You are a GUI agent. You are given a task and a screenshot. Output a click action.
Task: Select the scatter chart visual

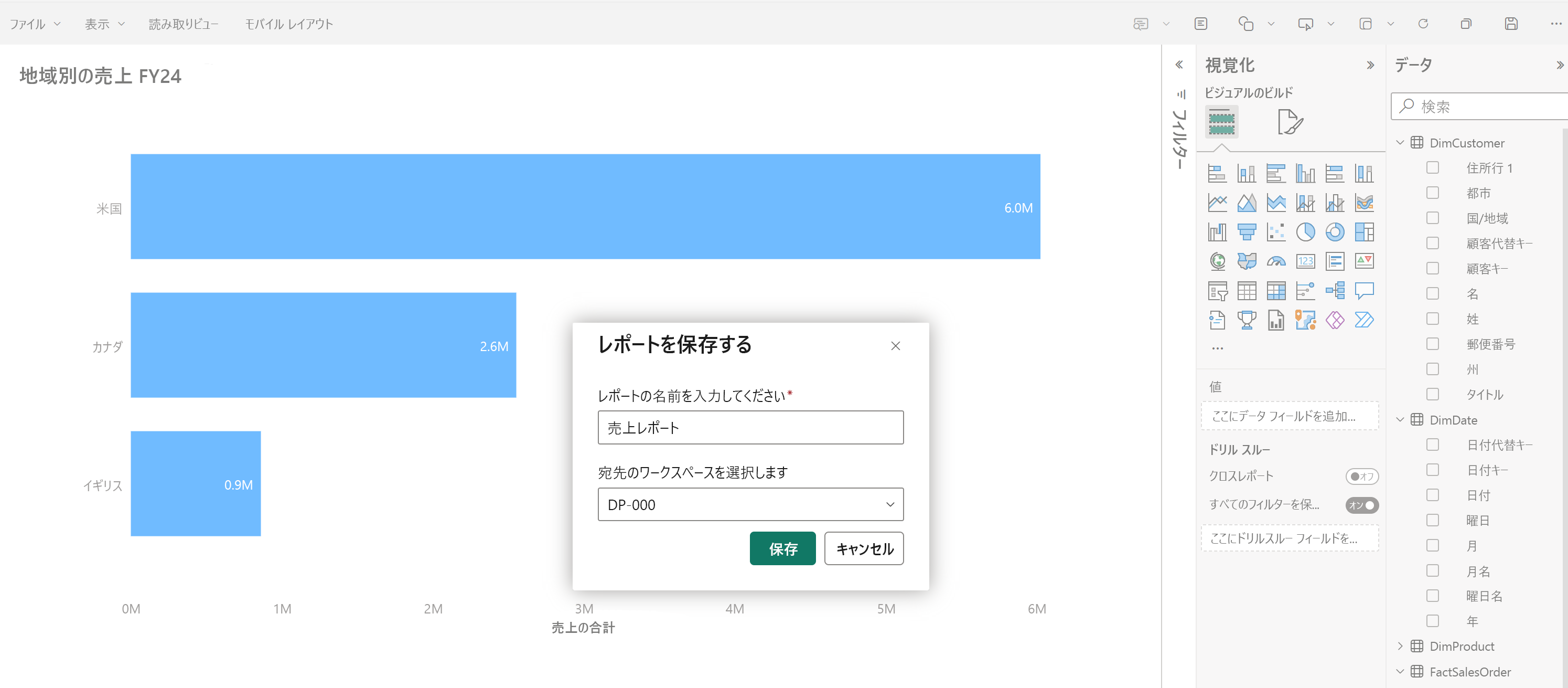click(x=1276, y=231)
